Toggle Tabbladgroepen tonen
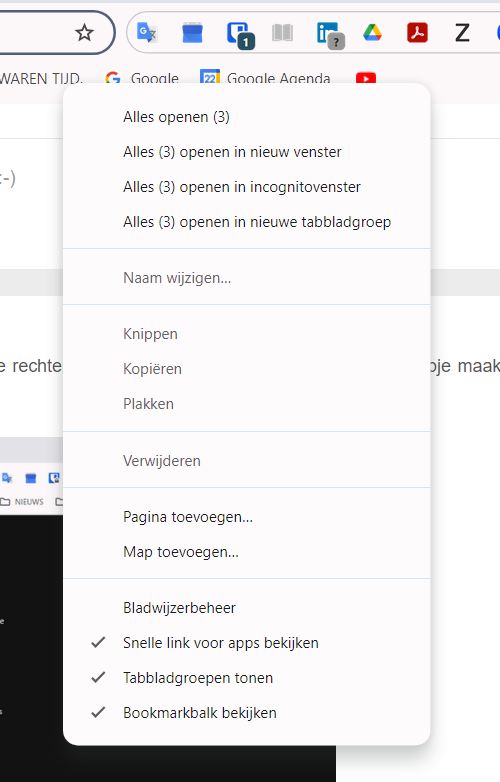The width and height of the screenshot is (500, 782). (x=246, y=678)
